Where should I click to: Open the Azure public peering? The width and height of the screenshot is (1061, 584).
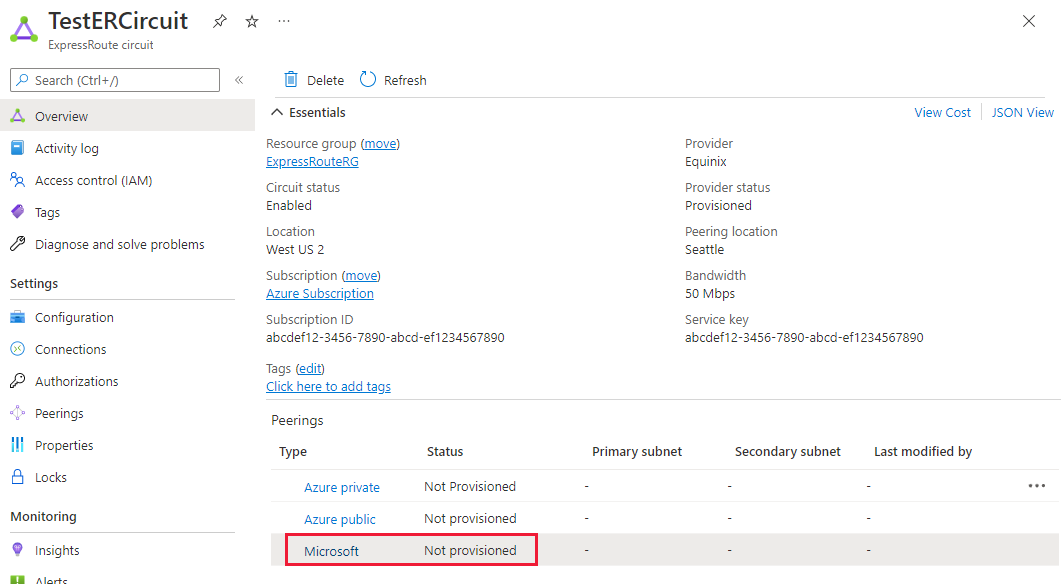(340, 519)
